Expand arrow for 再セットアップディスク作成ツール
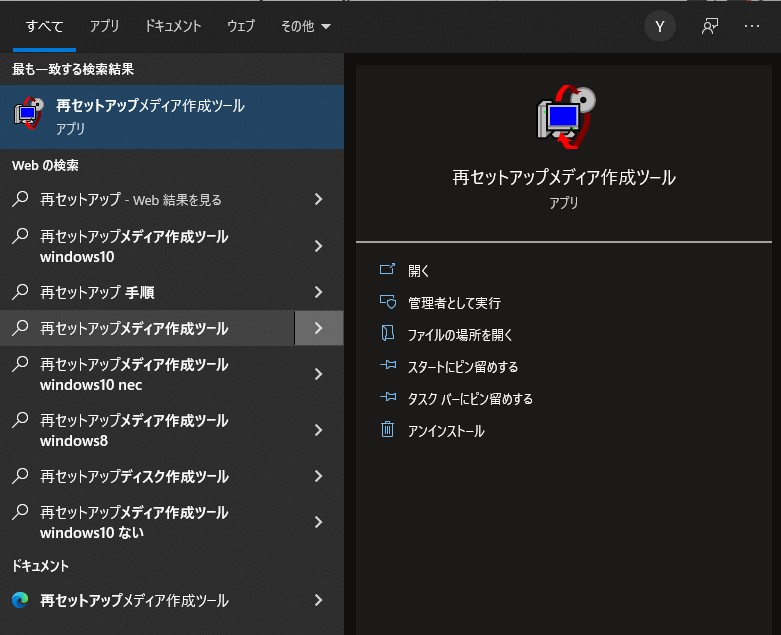 tap(319, 476)
